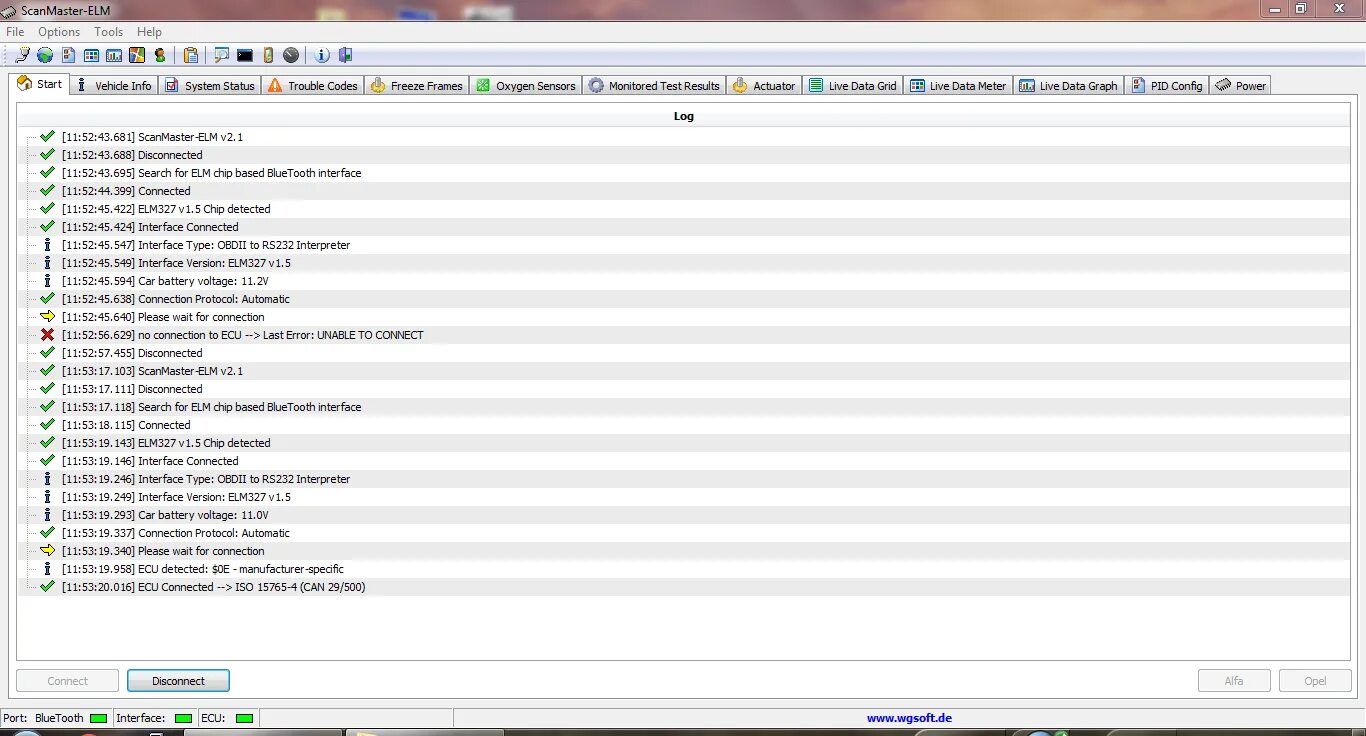1366x736 pixels.
Task: Click the green check beside the ECU Connected entry
Action: click(x=47, y=586)
